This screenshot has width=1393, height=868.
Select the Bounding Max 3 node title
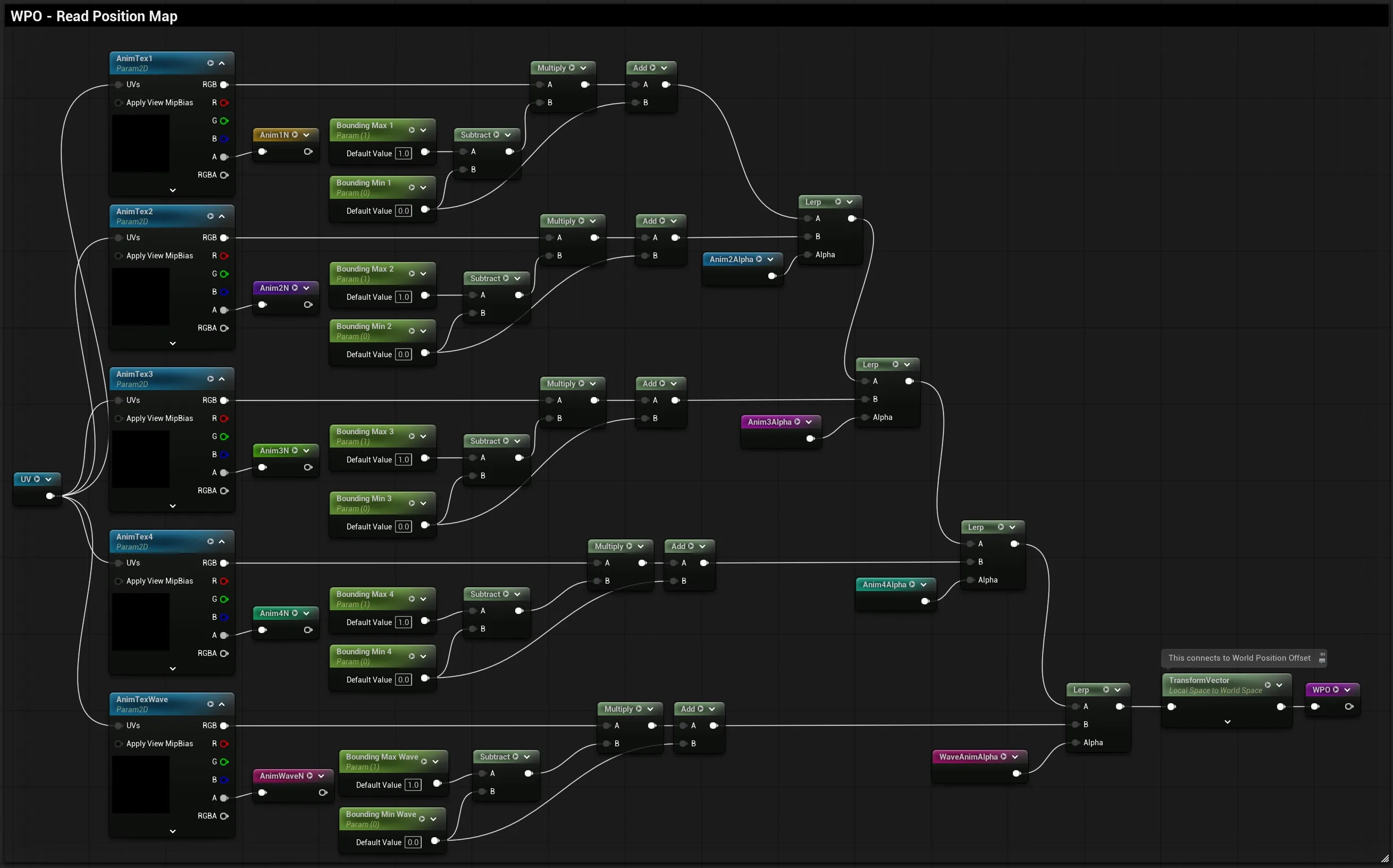365,431
